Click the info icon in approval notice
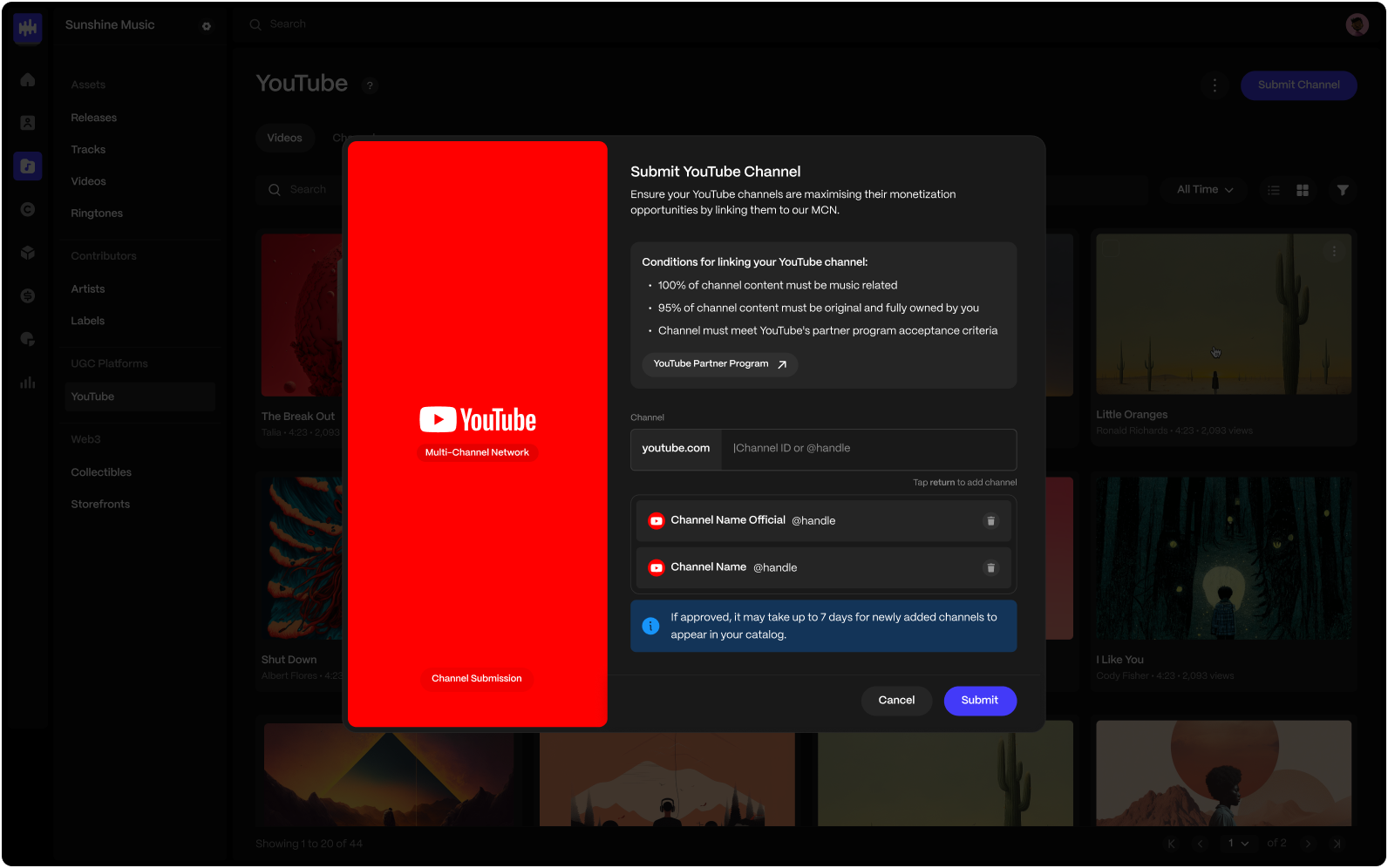The height and width of the screenshot is (868, 1388). pos(650,626)
